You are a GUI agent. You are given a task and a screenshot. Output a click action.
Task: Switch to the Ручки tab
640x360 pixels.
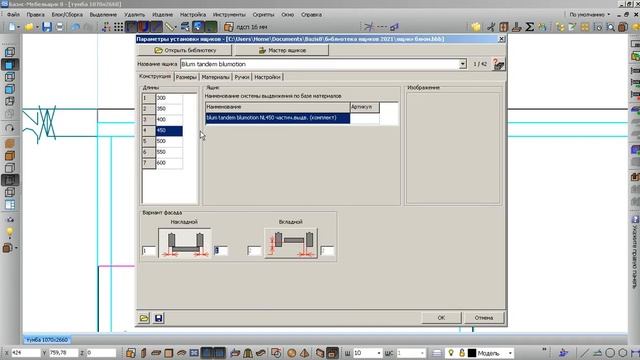click(x=242, y=77)
